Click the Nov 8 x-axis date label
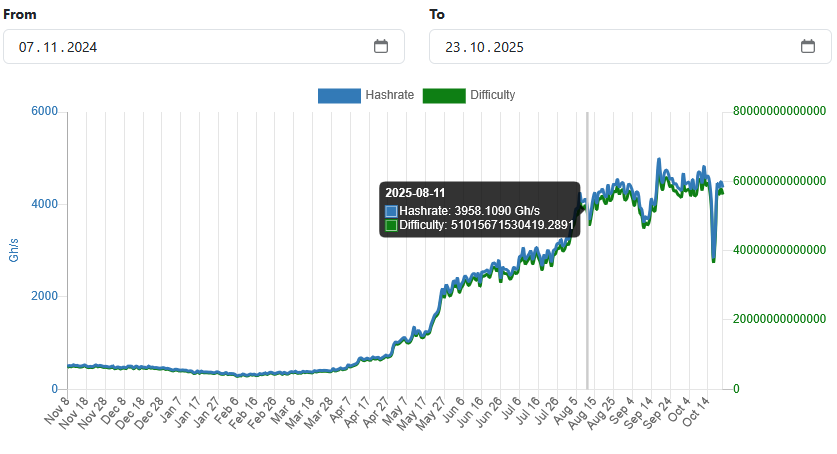This screenshot has height=454, width=837. click(x=57, y=410)
